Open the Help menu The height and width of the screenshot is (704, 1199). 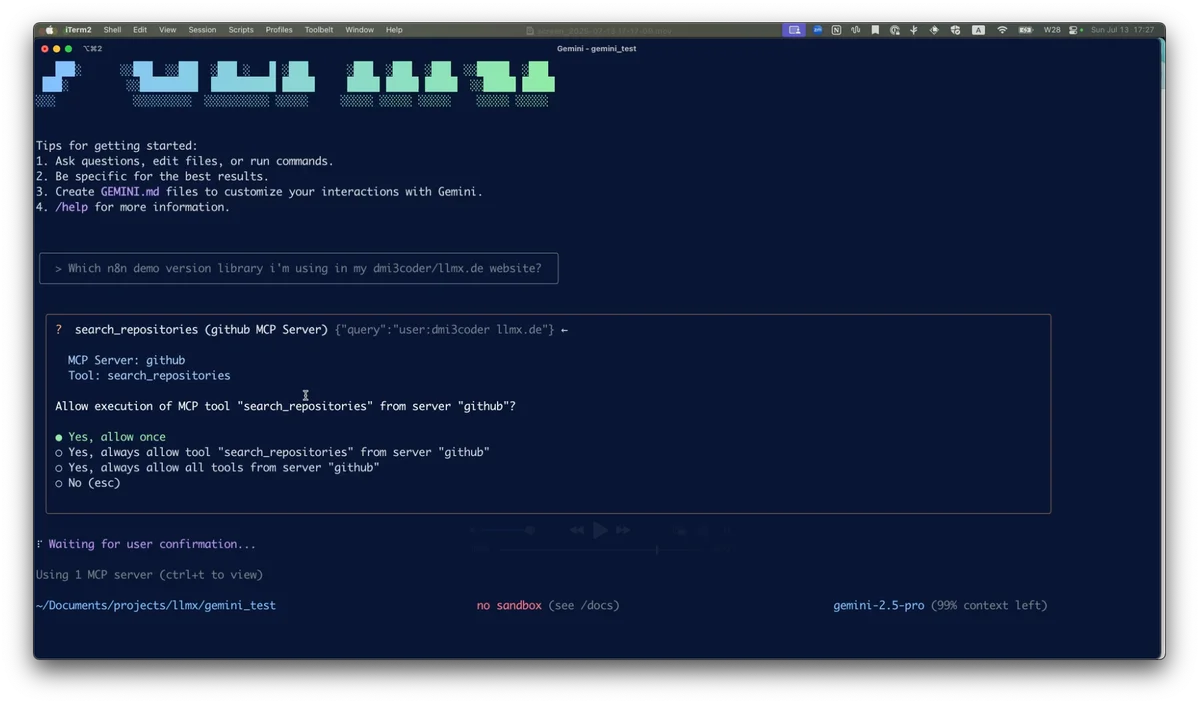click(x=394, y=30)
